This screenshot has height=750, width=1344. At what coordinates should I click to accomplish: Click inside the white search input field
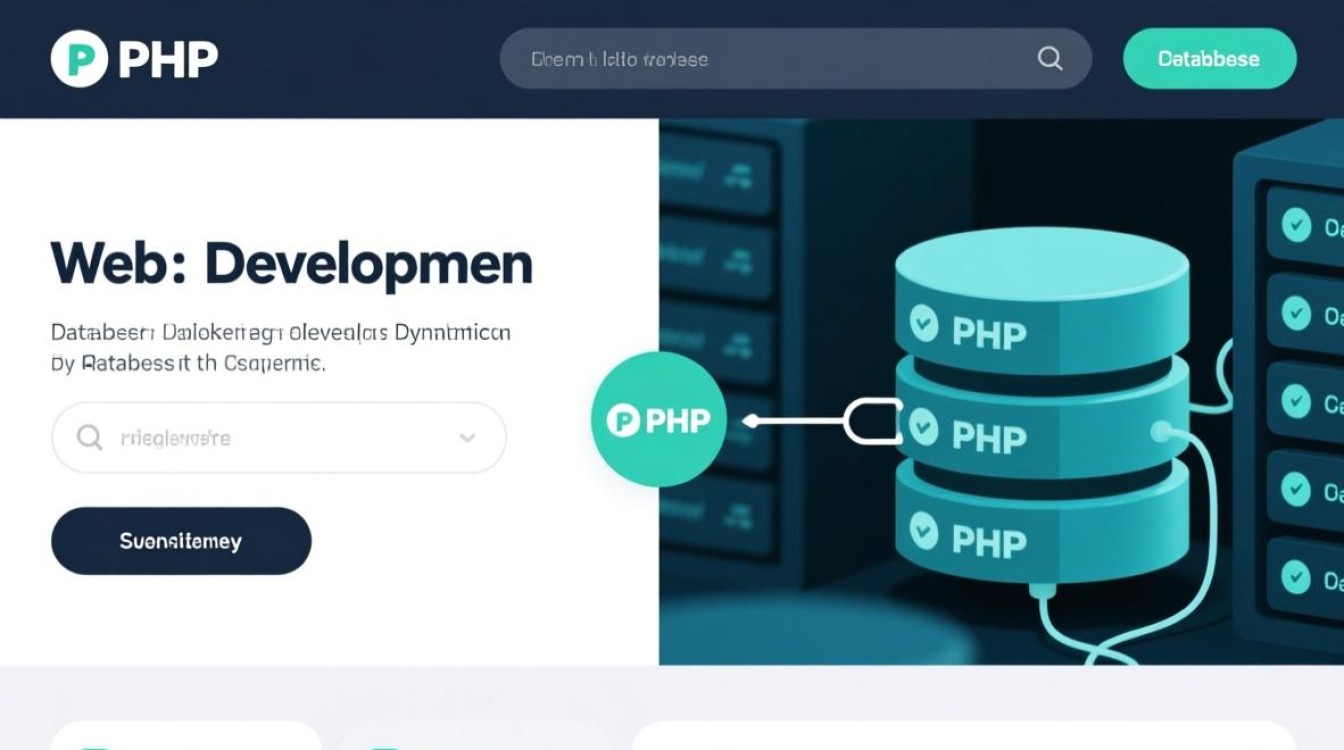click(250, 437)
